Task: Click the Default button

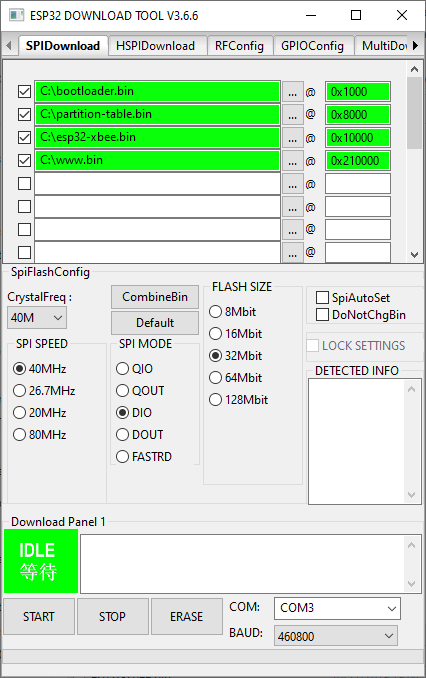Action: 155,323
